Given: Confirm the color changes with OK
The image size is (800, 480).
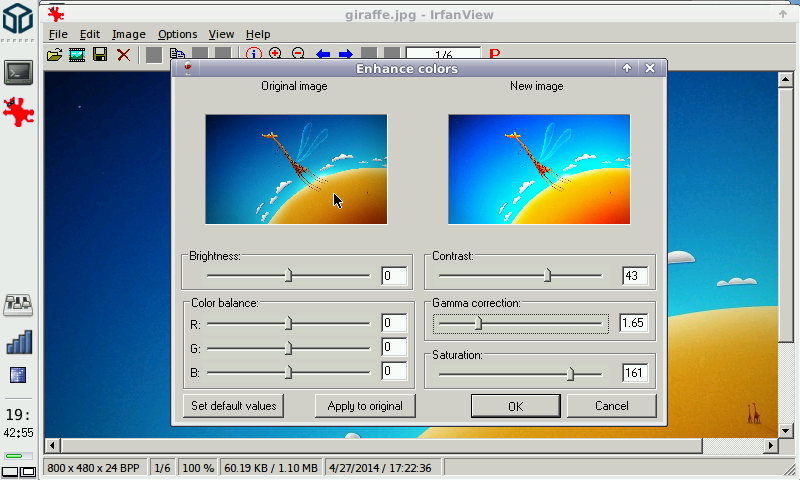Looking at the screenshot, I should tap(515, 406).
